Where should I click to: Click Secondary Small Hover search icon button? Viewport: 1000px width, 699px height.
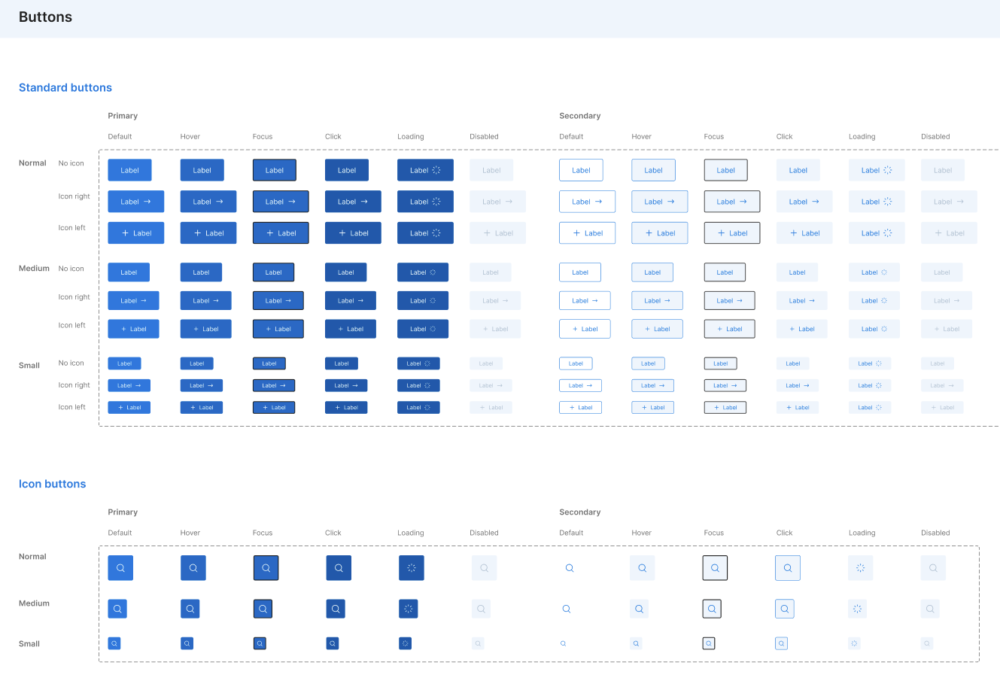click(636, 644)
